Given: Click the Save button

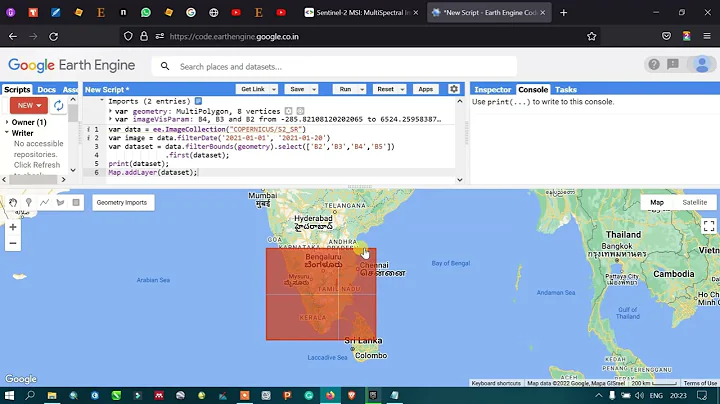Looking at the screenshot, I should coord(297,89).
